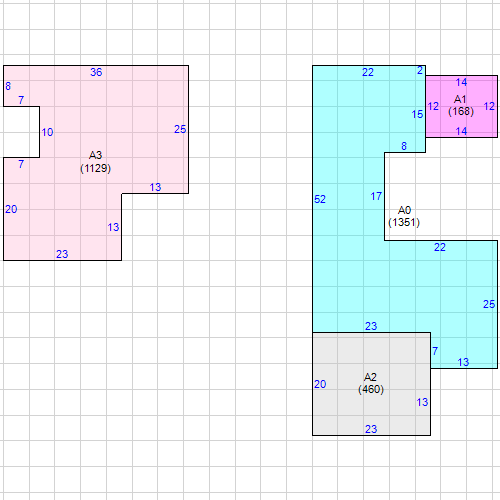Click the 22 dimension on top of cyan shape
Screen dimensions: 500x500
[368, 72]
